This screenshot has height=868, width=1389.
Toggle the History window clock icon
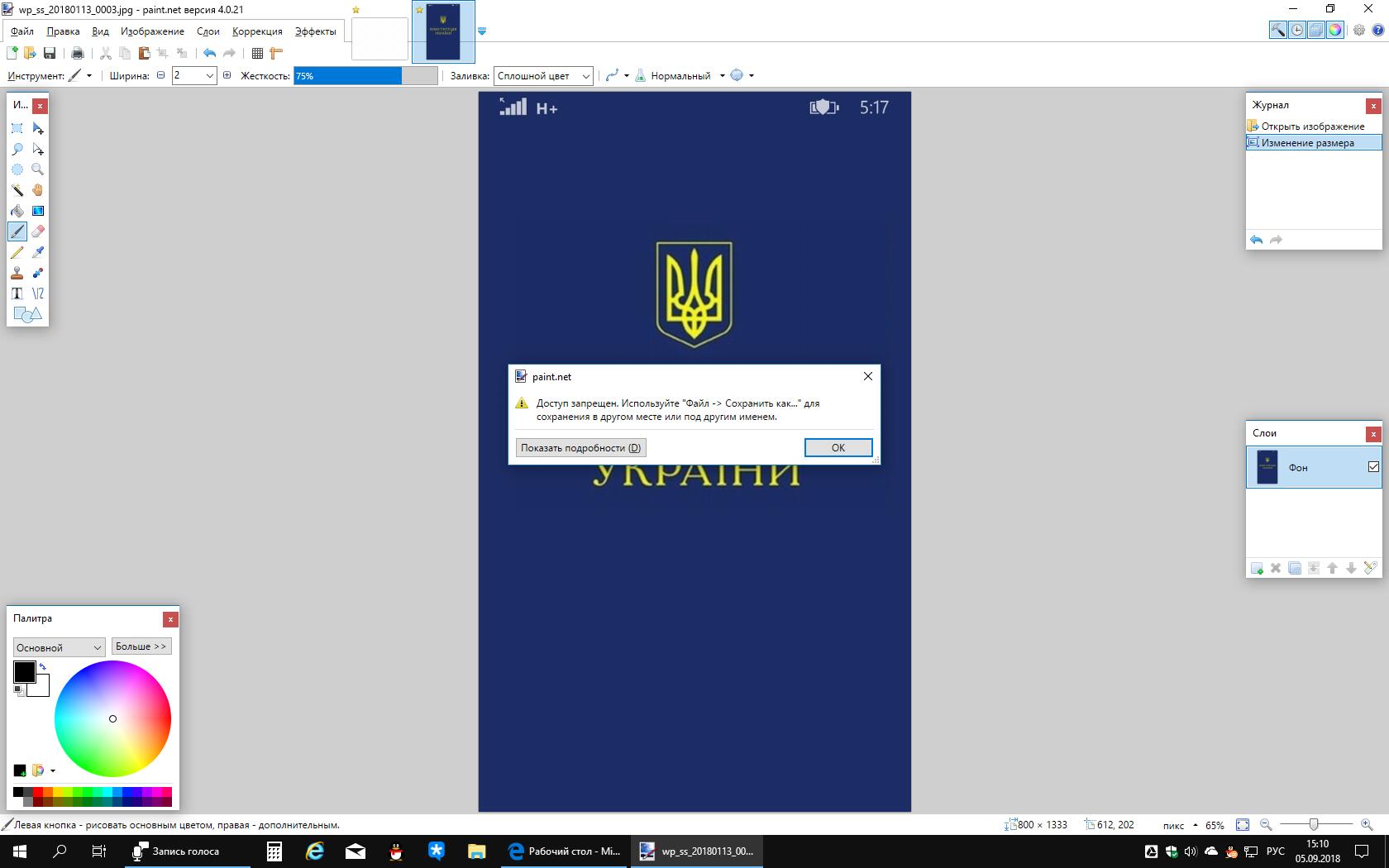pyautogui.click(x=1297, y=31)
